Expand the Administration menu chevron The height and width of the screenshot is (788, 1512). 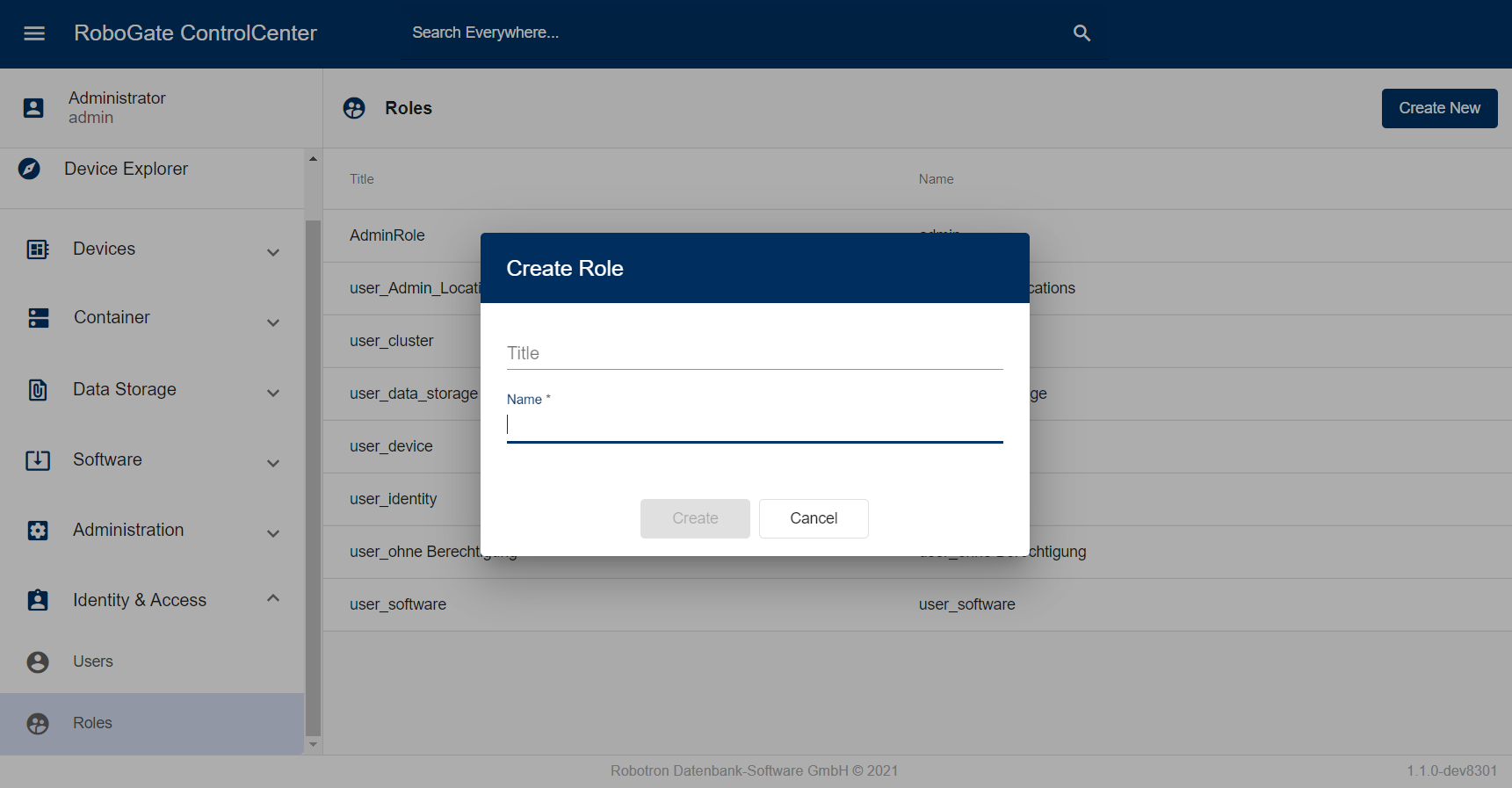tap(273, 533)
